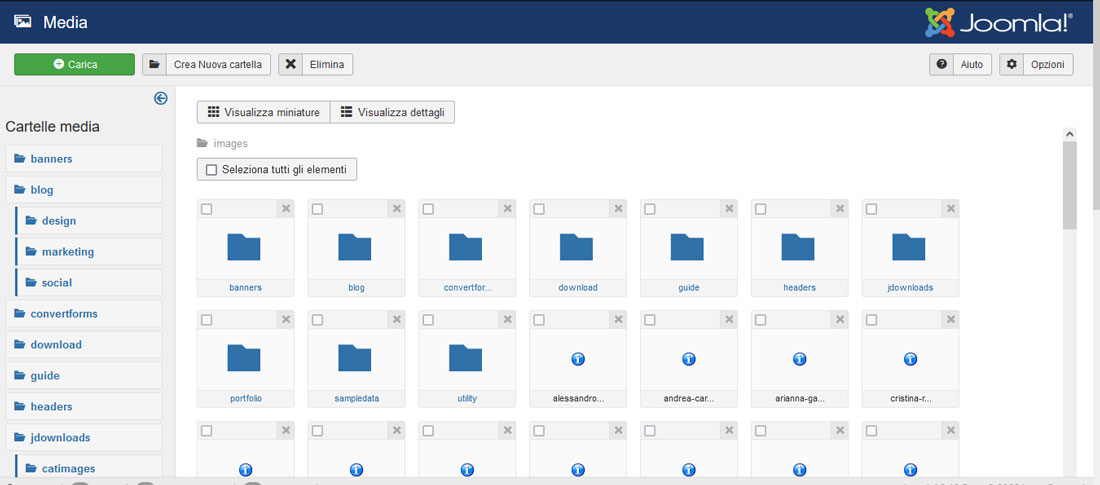Select catimages subfolder in sidebar
The height and width of the screenshot is (485, 1100).
pyautogui.click(x=89, y=467)
